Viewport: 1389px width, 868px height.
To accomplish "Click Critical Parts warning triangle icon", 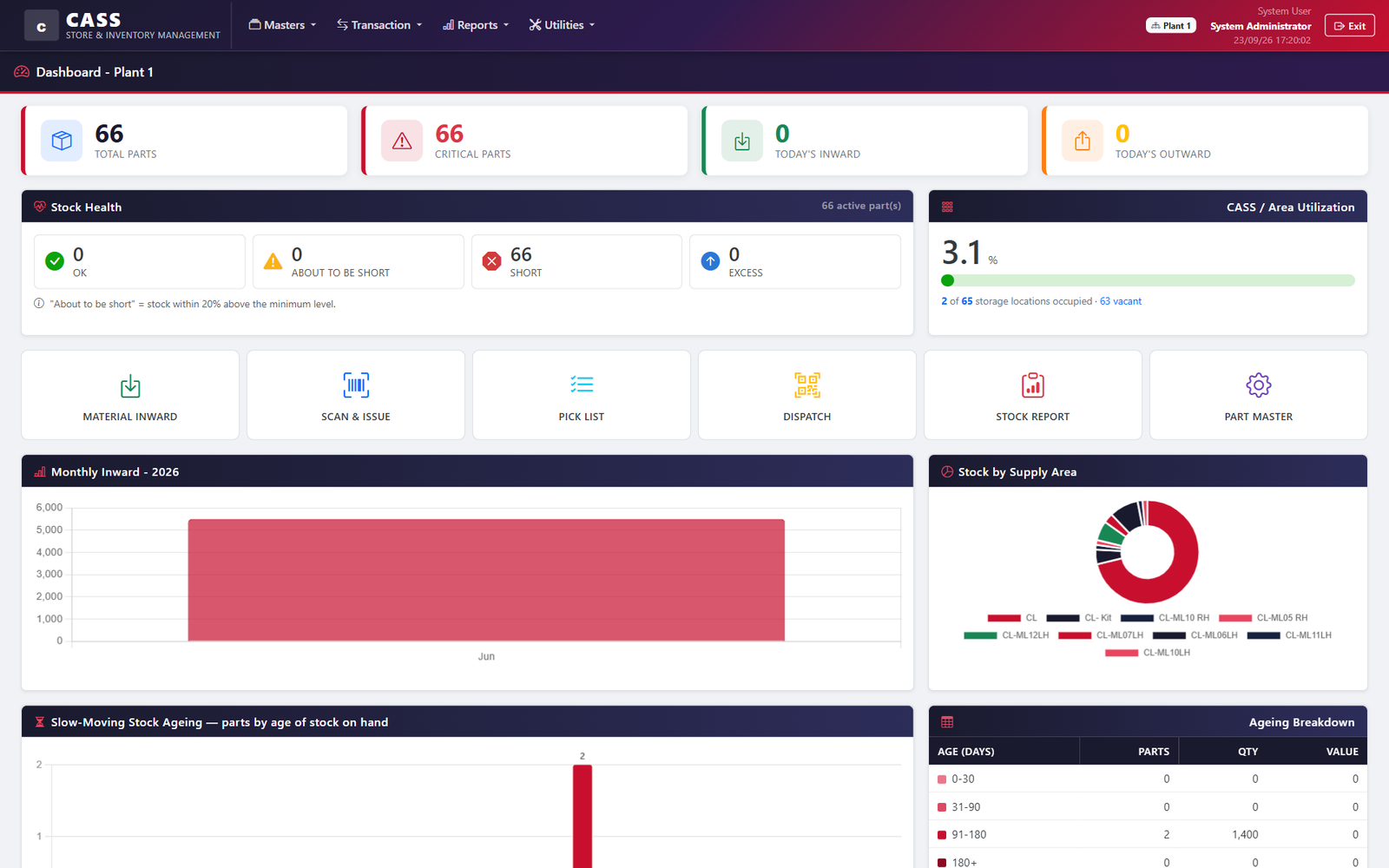I will (x=402, y=141).
